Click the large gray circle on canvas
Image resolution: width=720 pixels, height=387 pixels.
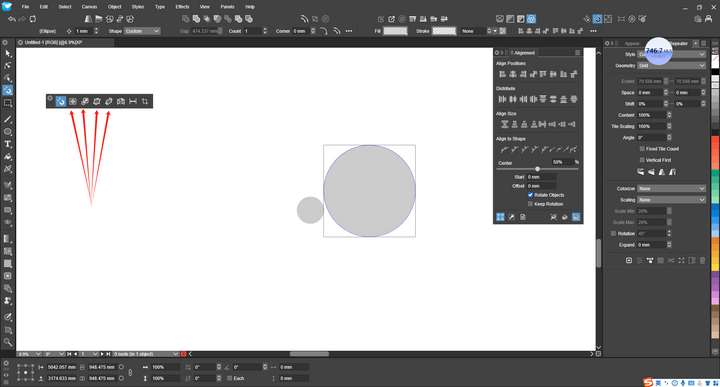coord(369,191)
